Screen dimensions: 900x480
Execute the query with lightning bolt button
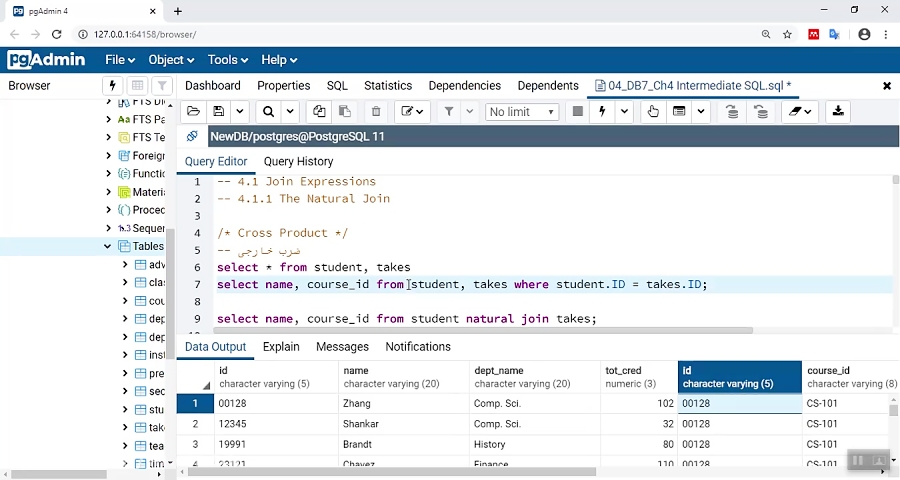[602, 112]
